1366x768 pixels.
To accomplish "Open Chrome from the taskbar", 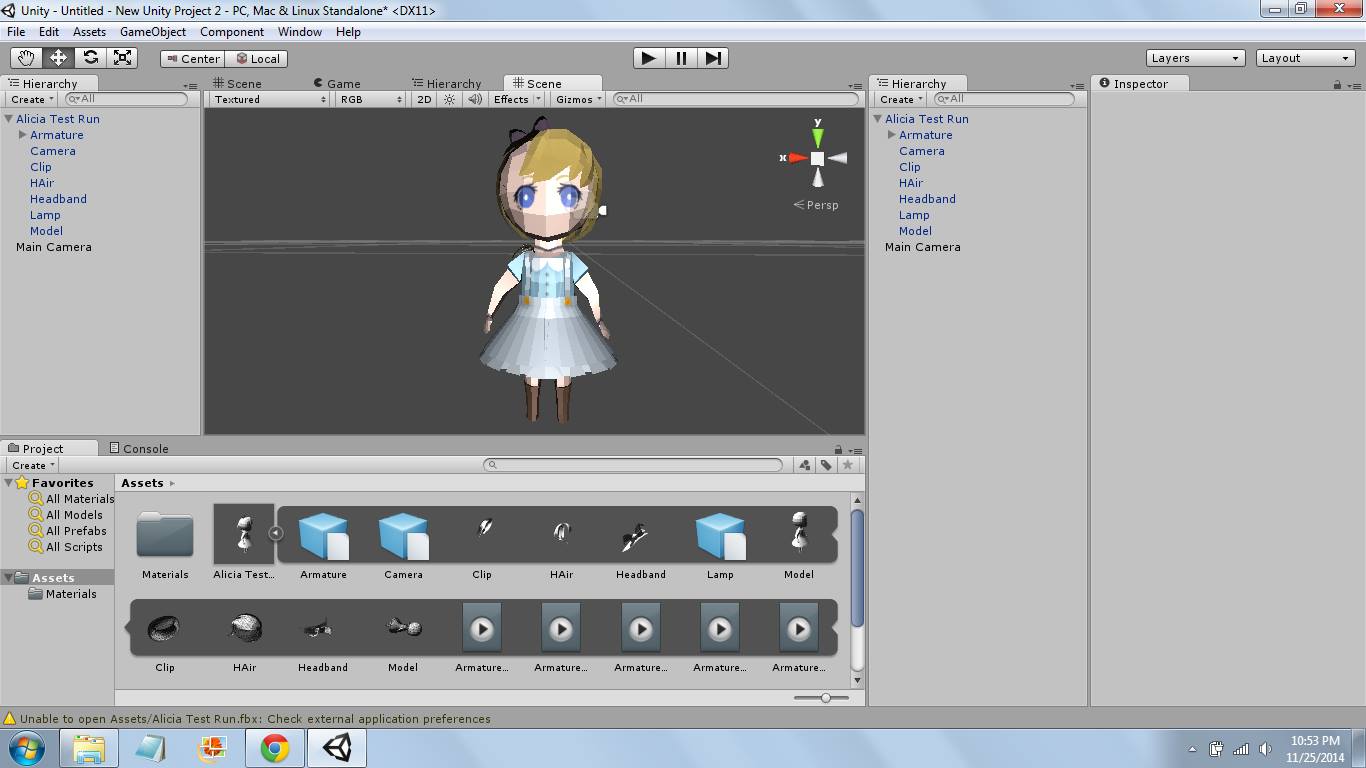I will 275,748.
